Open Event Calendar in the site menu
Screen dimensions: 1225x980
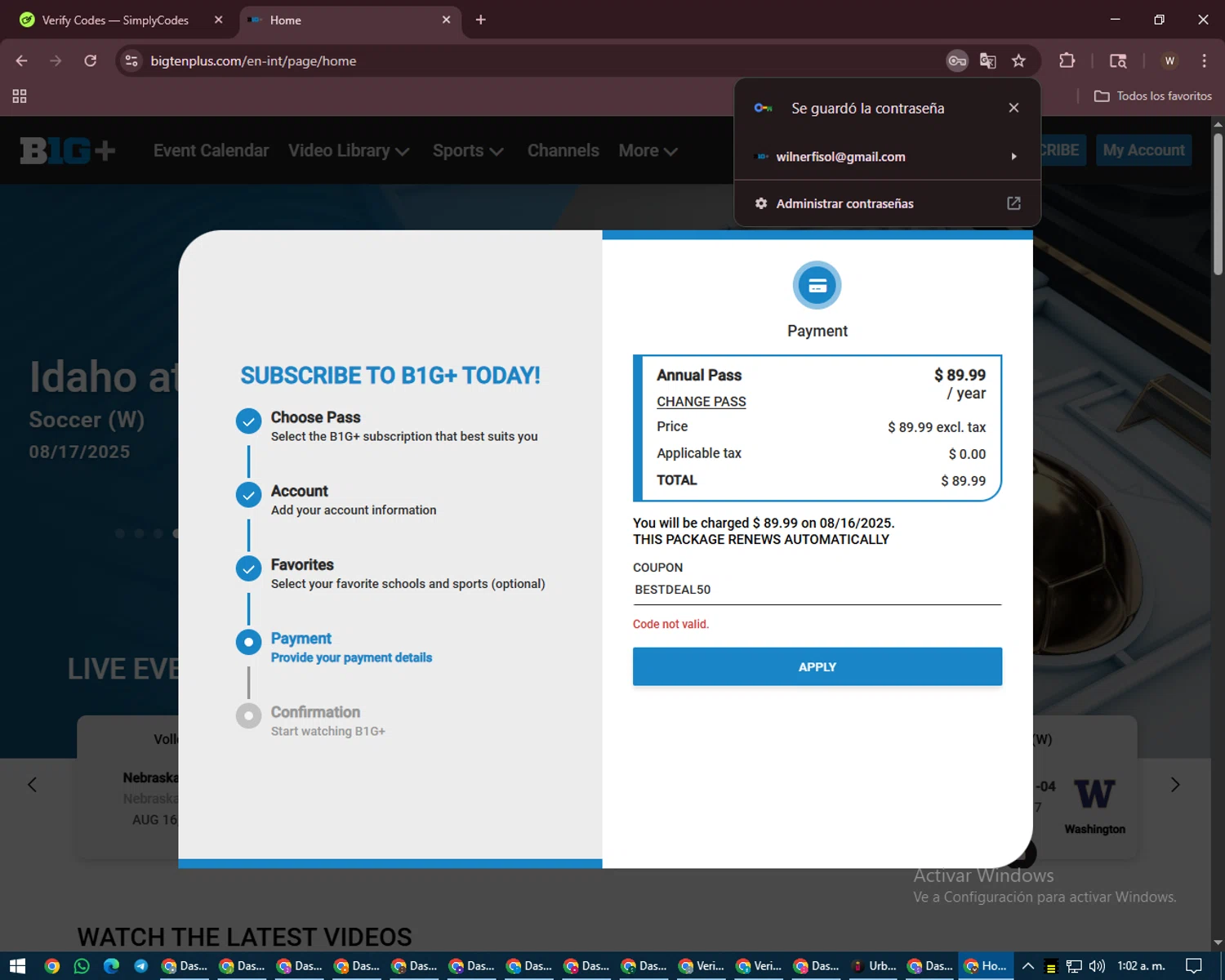pos(211,151)
